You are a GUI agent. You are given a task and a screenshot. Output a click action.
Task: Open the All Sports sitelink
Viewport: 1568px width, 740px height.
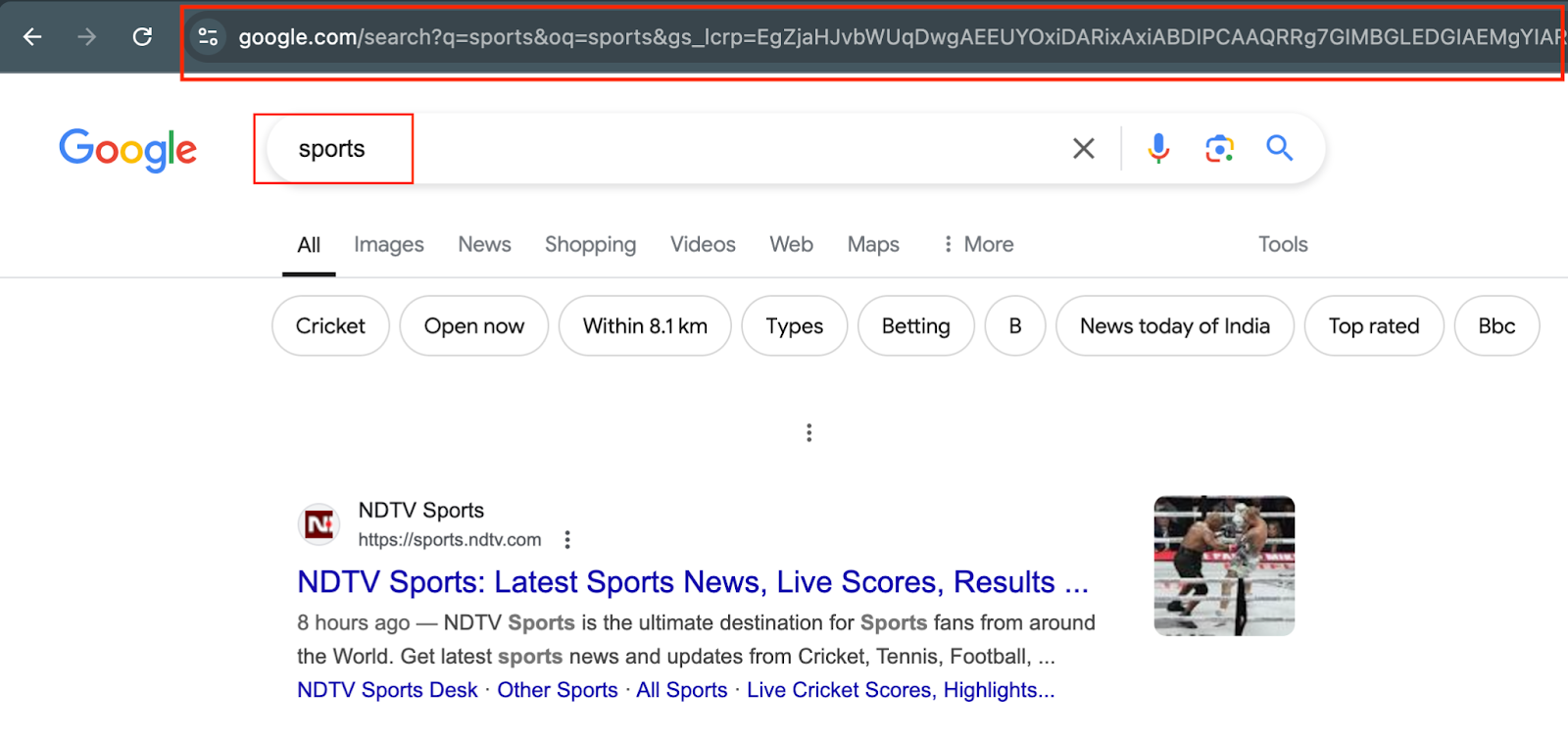682,690
